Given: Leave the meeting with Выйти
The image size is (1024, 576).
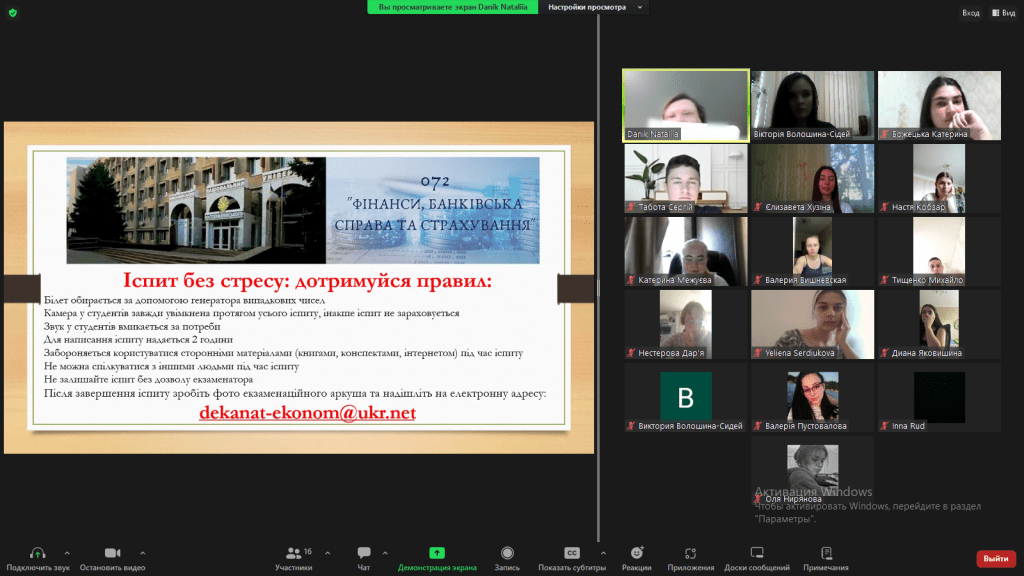Looking at the screenshot, I should coord(995,558).
